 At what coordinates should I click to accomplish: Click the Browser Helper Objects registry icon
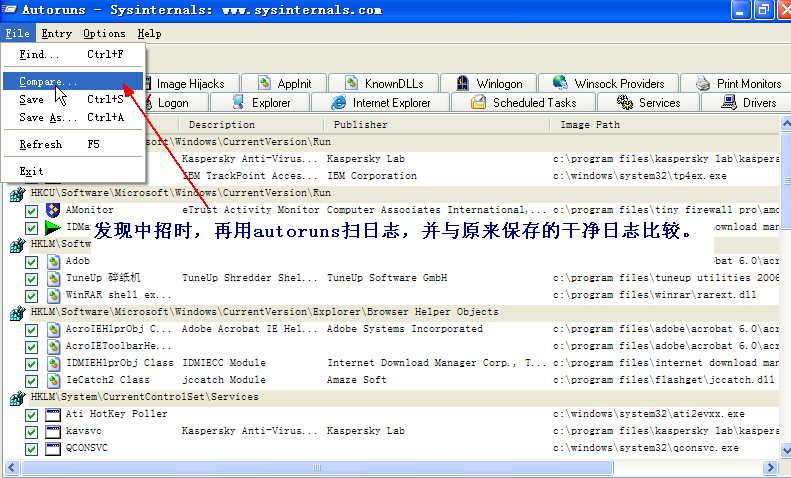[18, 313]
